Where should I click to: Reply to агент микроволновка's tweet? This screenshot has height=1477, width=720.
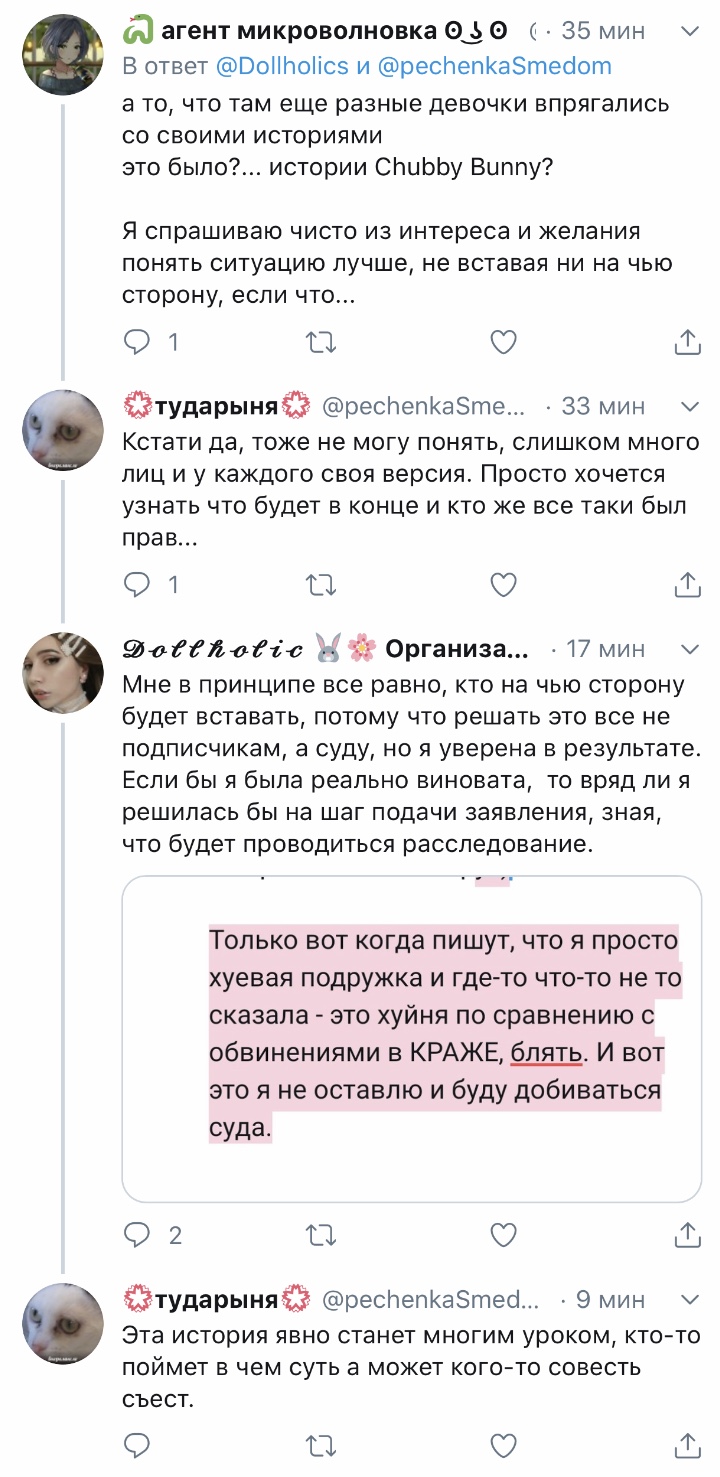[137, 343]
